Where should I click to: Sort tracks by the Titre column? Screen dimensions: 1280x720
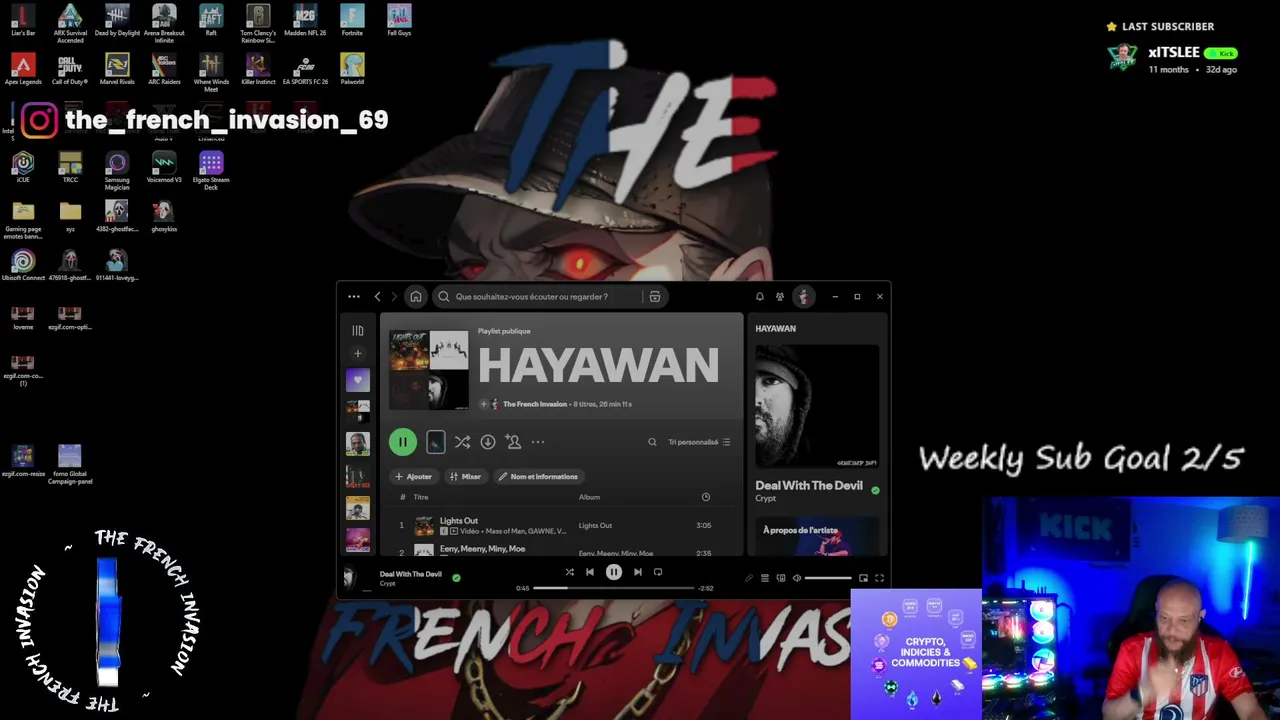(x=421, y=497)
